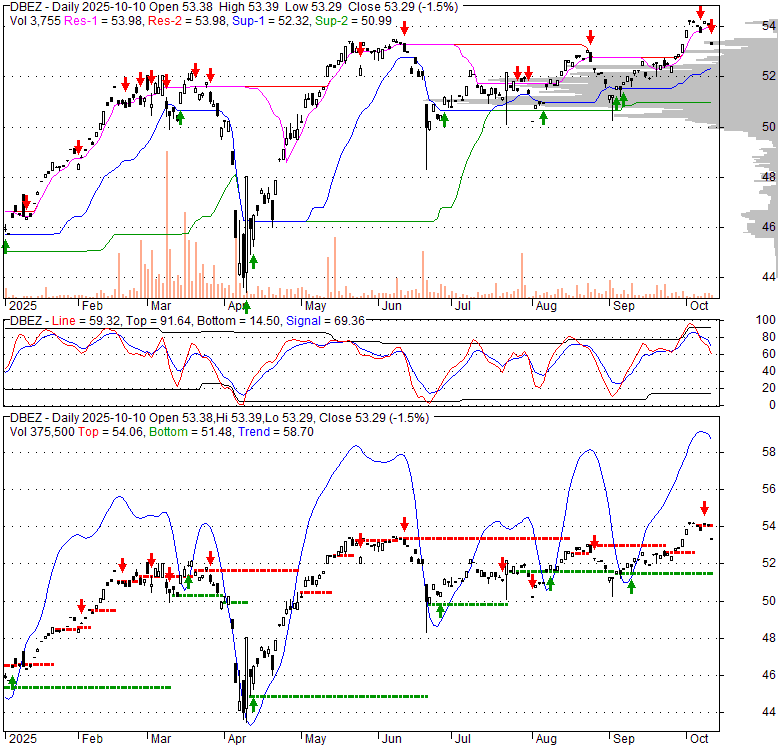Screen dimensions: 780x745
Task: Click the 100 level on the oscillator scale
Action: pyautogui.click(x=766, y=320)
